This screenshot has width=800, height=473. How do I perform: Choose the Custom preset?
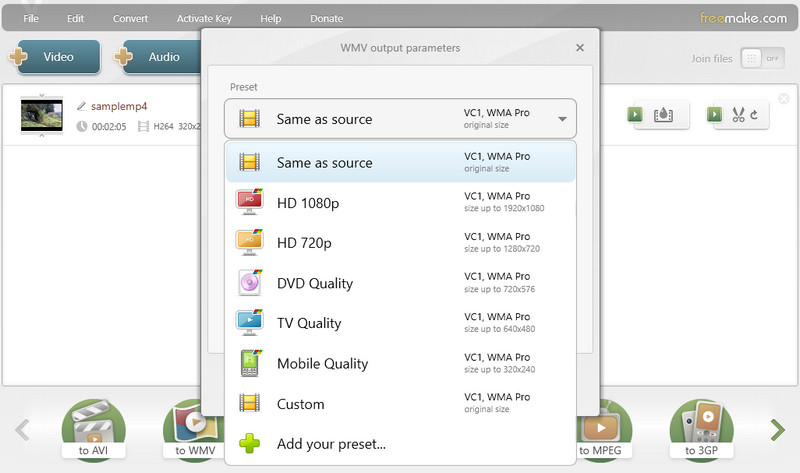[401, 404]
